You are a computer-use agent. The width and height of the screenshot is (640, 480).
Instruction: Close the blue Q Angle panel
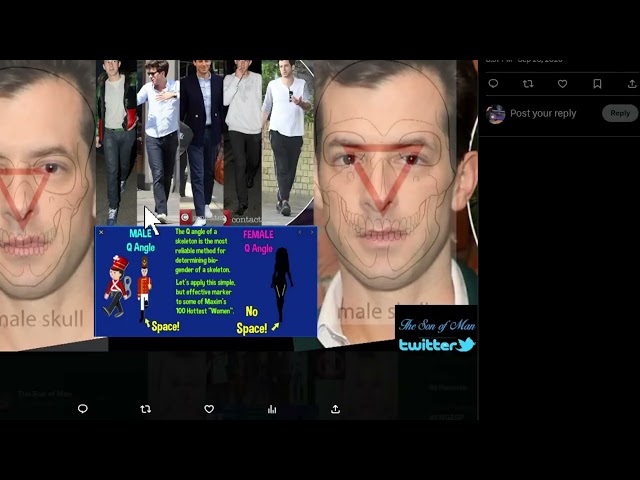pyautogui.click(x=101, y=232)
